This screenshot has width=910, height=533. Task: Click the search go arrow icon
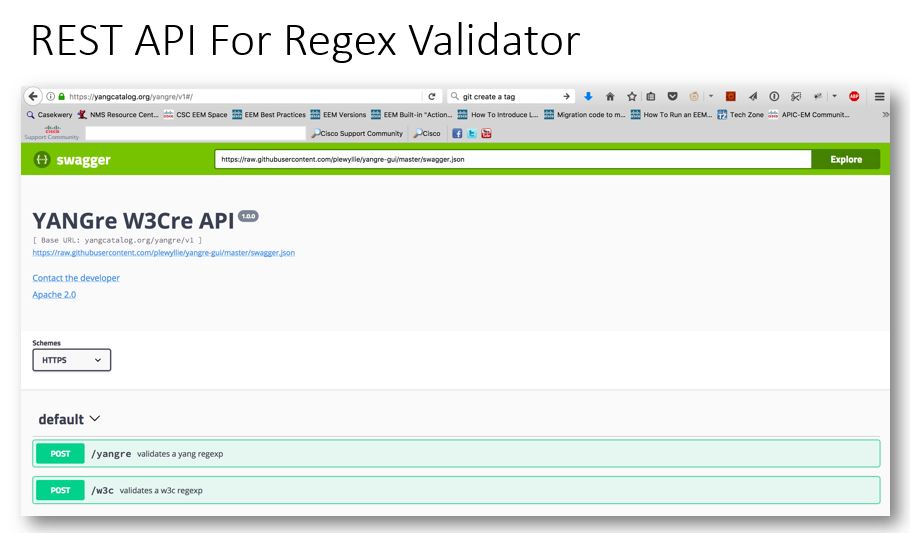[566, 96]
